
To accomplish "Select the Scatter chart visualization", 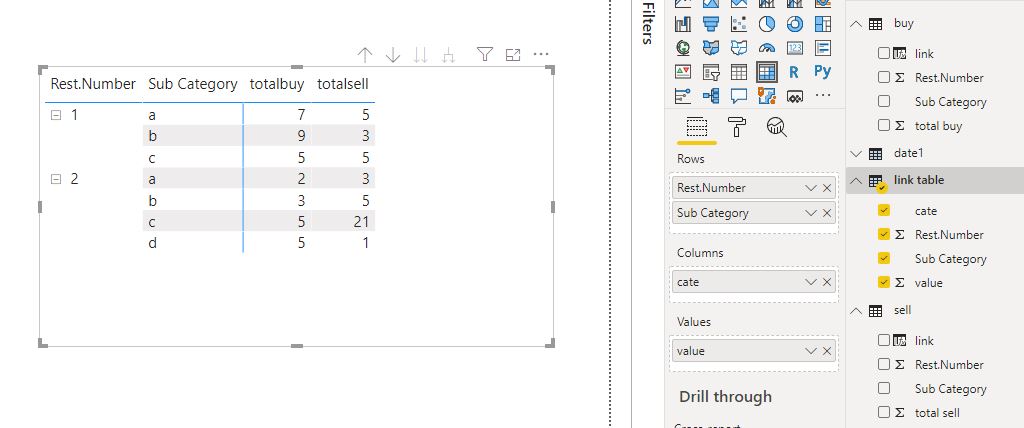I will [x=739, y=25].
